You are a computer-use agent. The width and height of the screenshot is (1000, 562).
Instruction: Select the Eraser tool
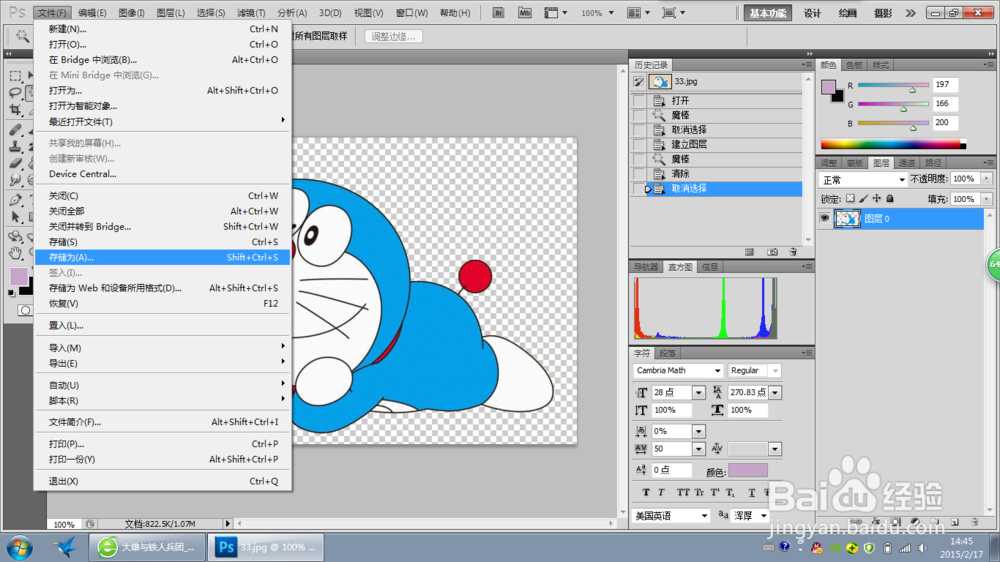coord(15,164)
